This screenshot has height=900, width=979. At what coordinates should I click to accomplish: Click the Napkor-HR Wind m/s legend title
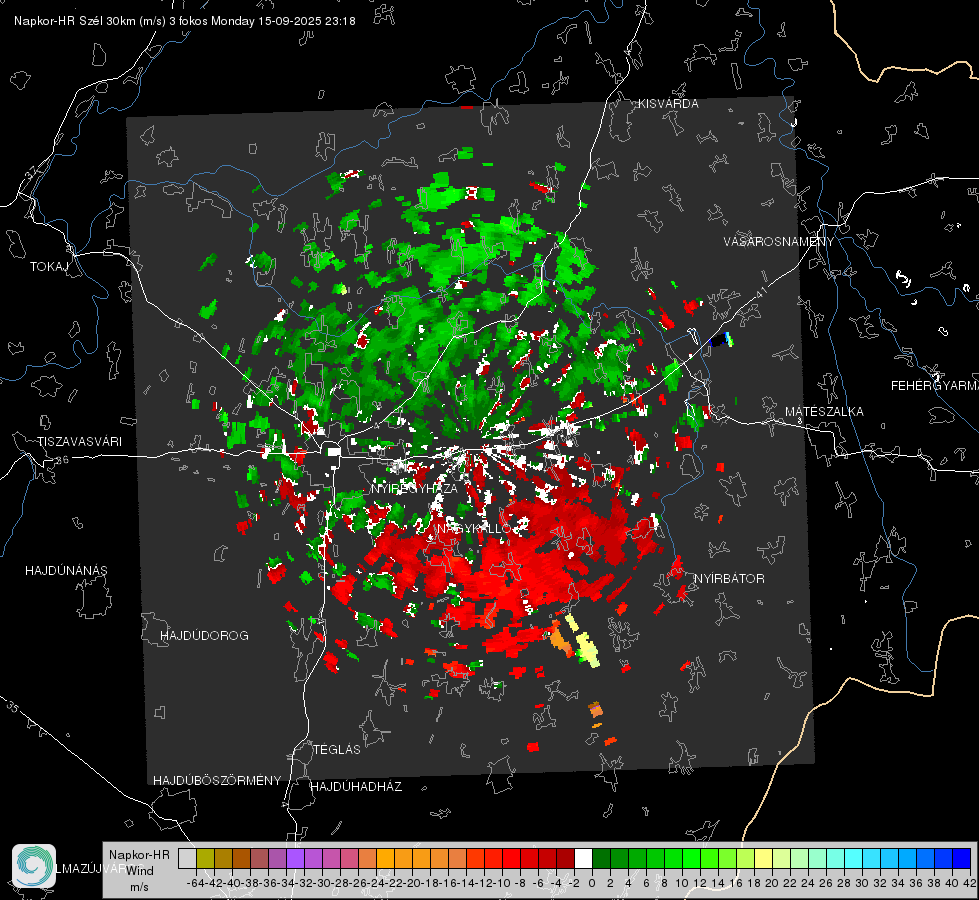coord(139,871)
